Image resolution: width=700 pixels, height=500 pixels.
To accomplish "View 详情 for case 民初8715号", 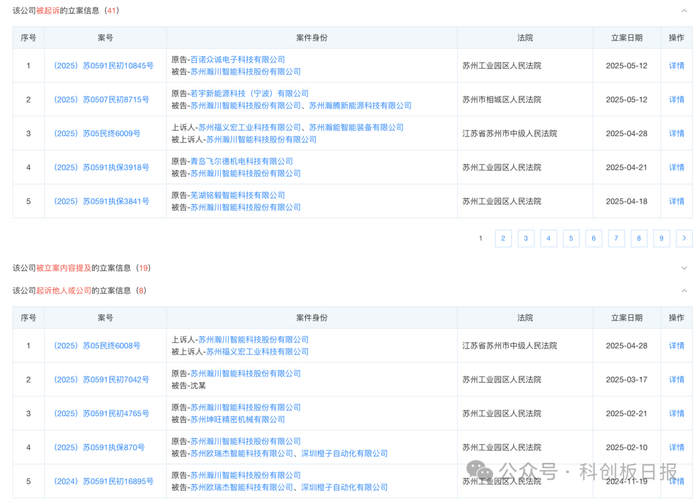I will click(x=676, y=100).
